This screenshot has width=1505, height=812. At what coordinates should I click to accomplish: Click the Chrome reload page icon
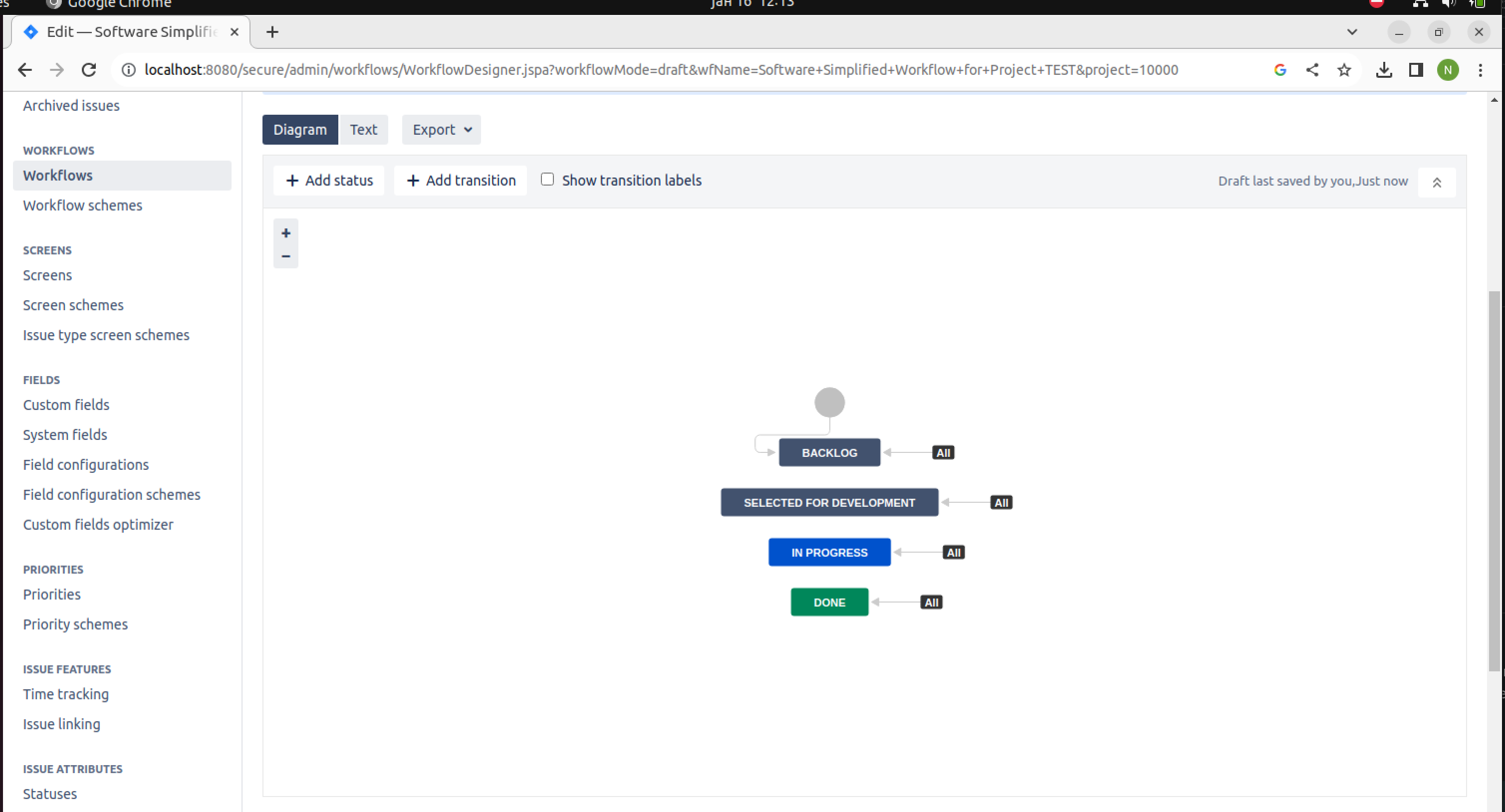pos(89,70)
